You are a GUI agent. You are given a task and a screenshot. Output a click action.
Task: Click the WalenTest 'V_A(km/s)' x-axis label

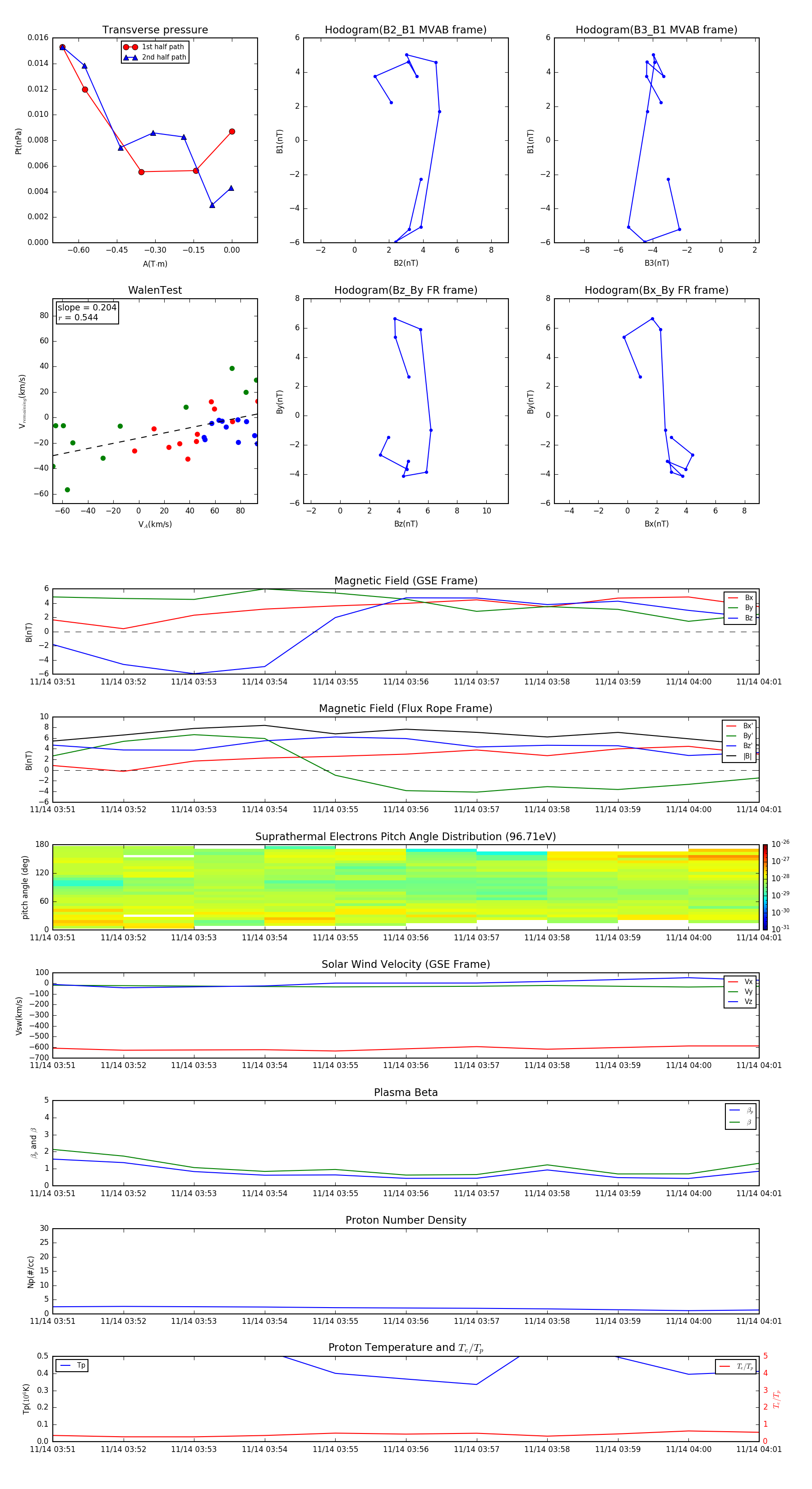click(x=155, y=524)
